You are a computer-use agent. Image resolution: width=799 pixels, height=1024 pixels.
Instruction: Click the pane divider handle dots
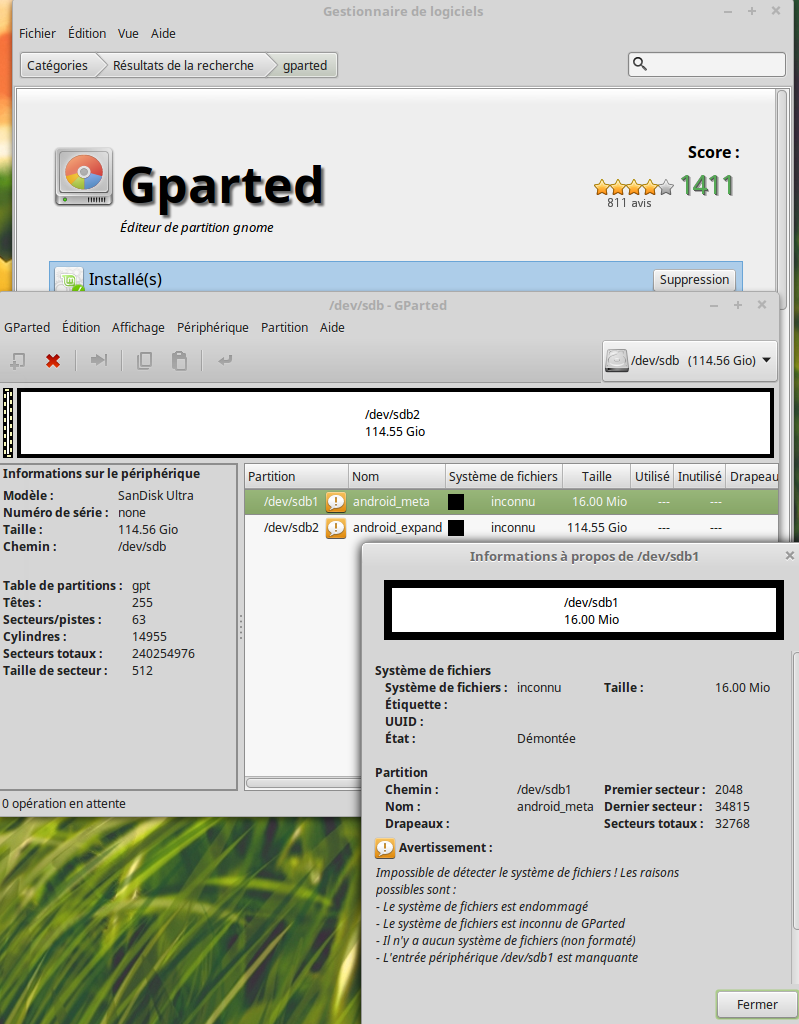(241, 627)
